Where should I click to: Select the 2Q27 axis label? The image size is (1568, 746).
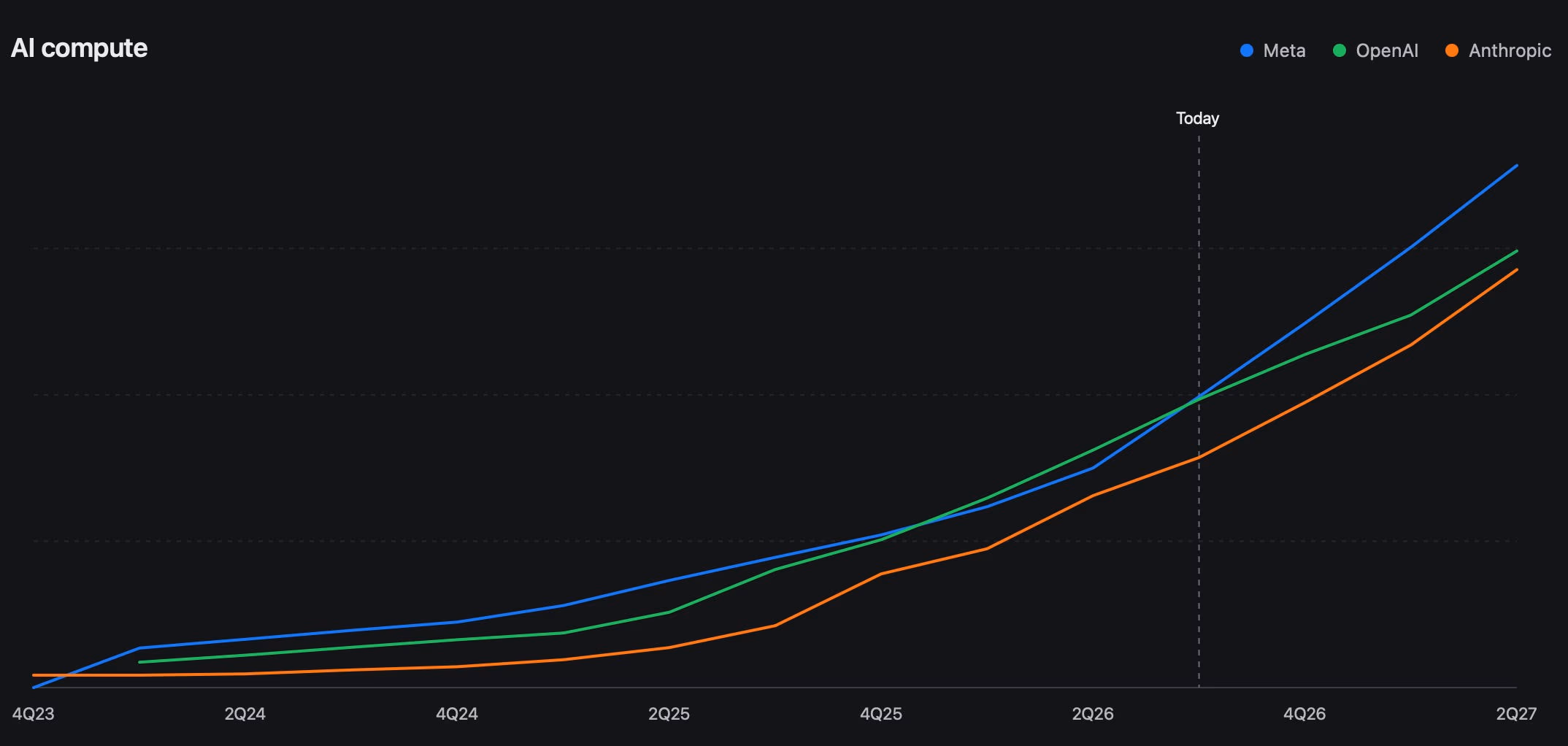tap(1516, 714)
